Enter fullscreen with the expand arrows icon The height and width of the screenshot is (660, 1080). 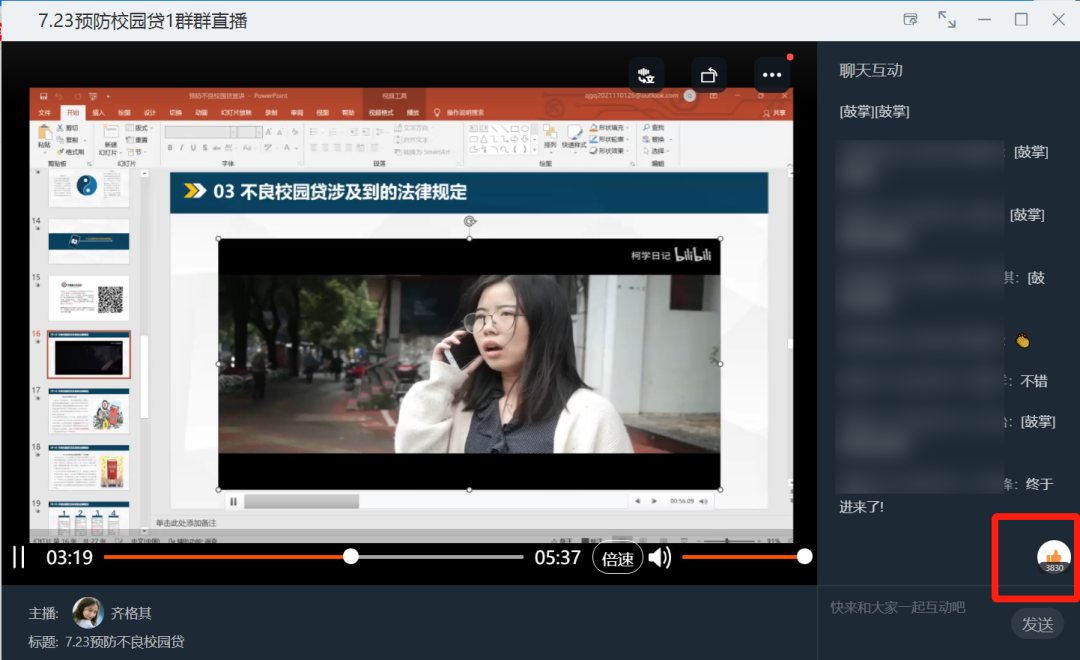[x=946, y=19]
